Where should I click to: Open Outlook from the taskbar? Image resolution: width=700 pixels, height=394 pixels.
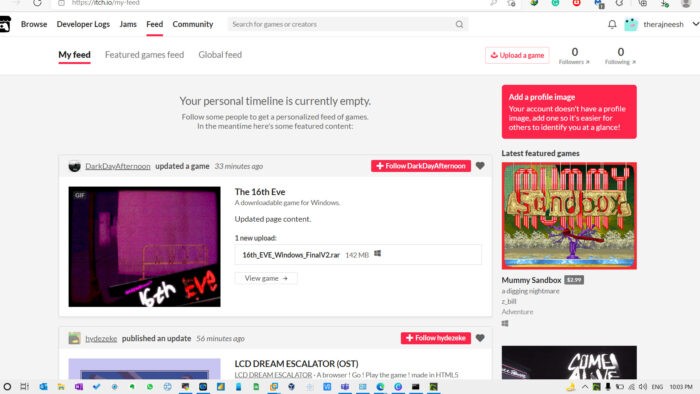(43, 387)
